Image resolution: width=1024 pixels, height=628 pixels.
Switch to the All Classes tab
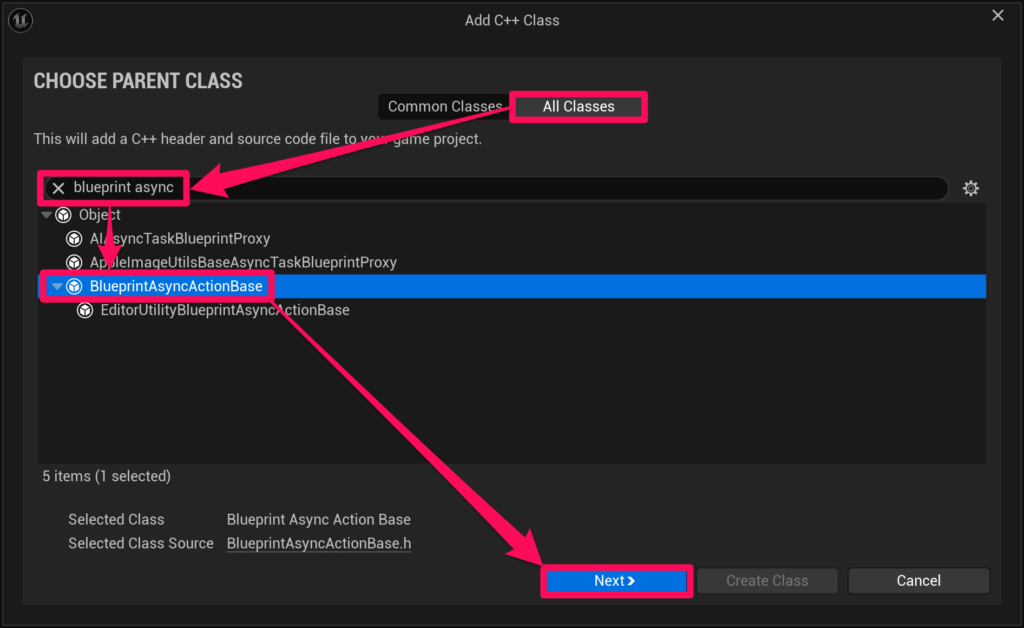pos(578,107)
